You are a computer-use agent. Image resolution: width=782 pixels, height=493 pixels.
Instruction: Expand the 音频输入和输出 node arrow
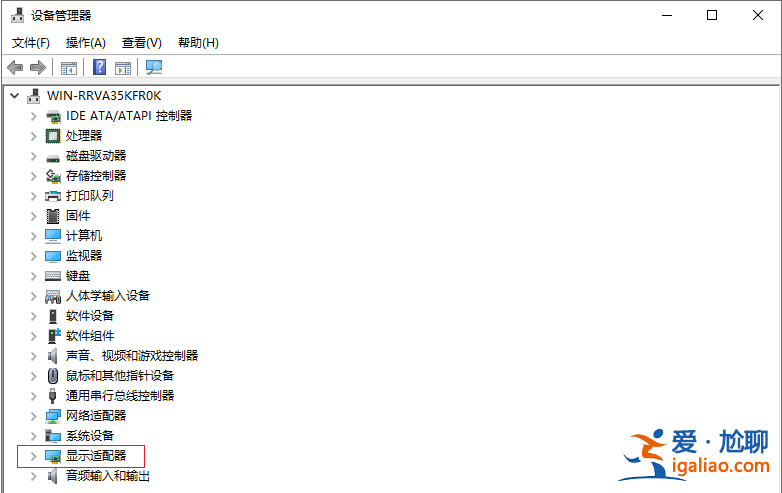click(33, 476)
